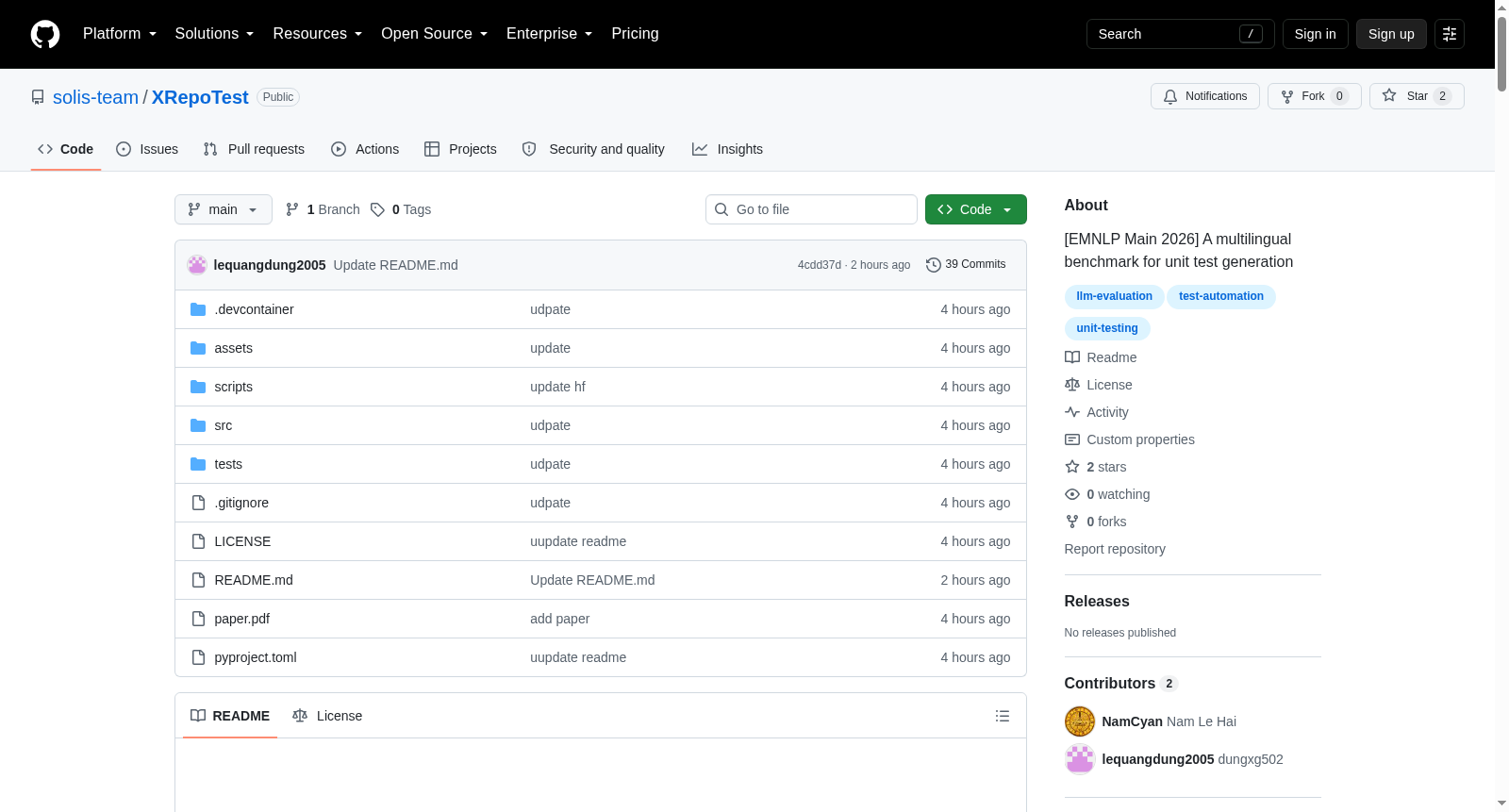
Task: Expand the Enterprise menu
Action: (550, 34)
